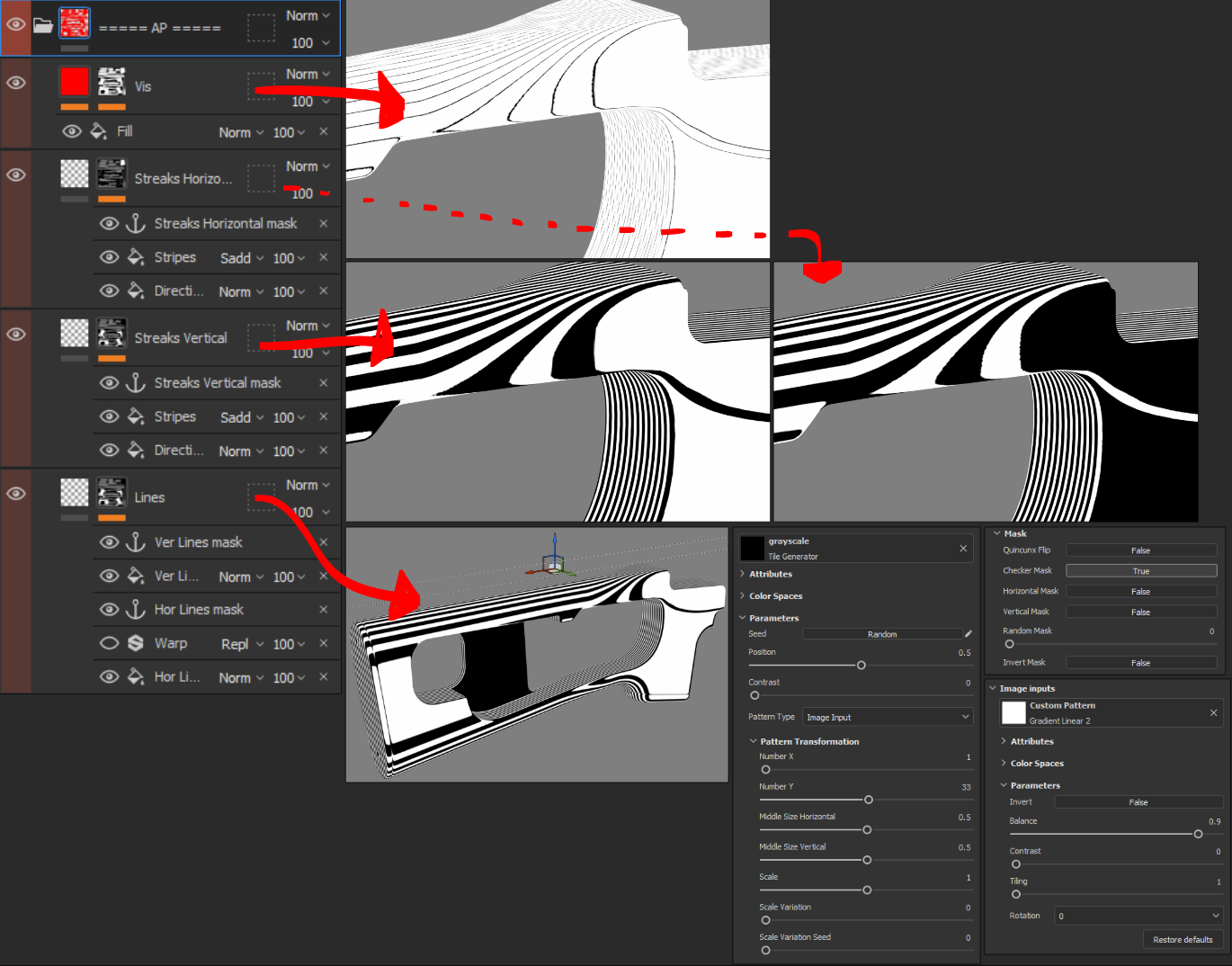Viewport: 1232px width, 966px height.
Task: Enable Quincunx Flip
Action: [x=1141, y=550]
